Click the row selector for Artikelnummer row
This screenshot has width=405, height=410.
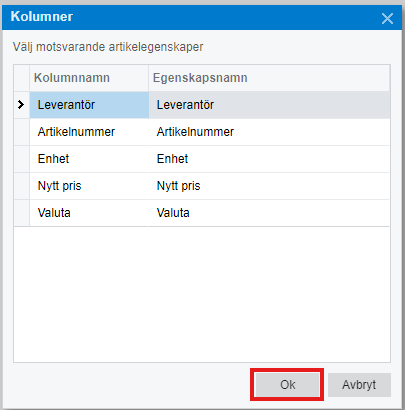click(x=22, y=132)
